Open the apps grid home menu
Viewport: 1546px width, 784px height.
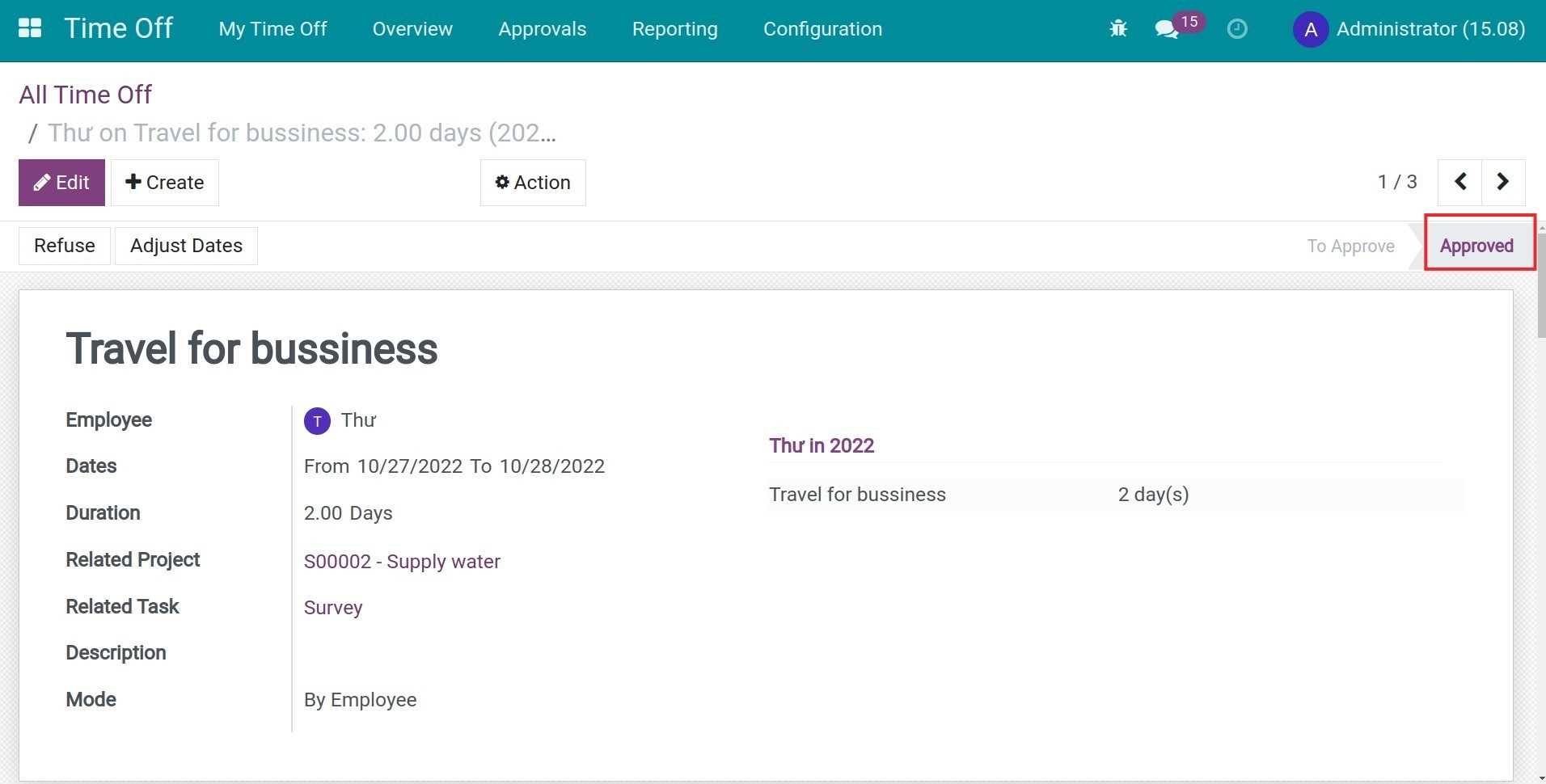point(30,28)
